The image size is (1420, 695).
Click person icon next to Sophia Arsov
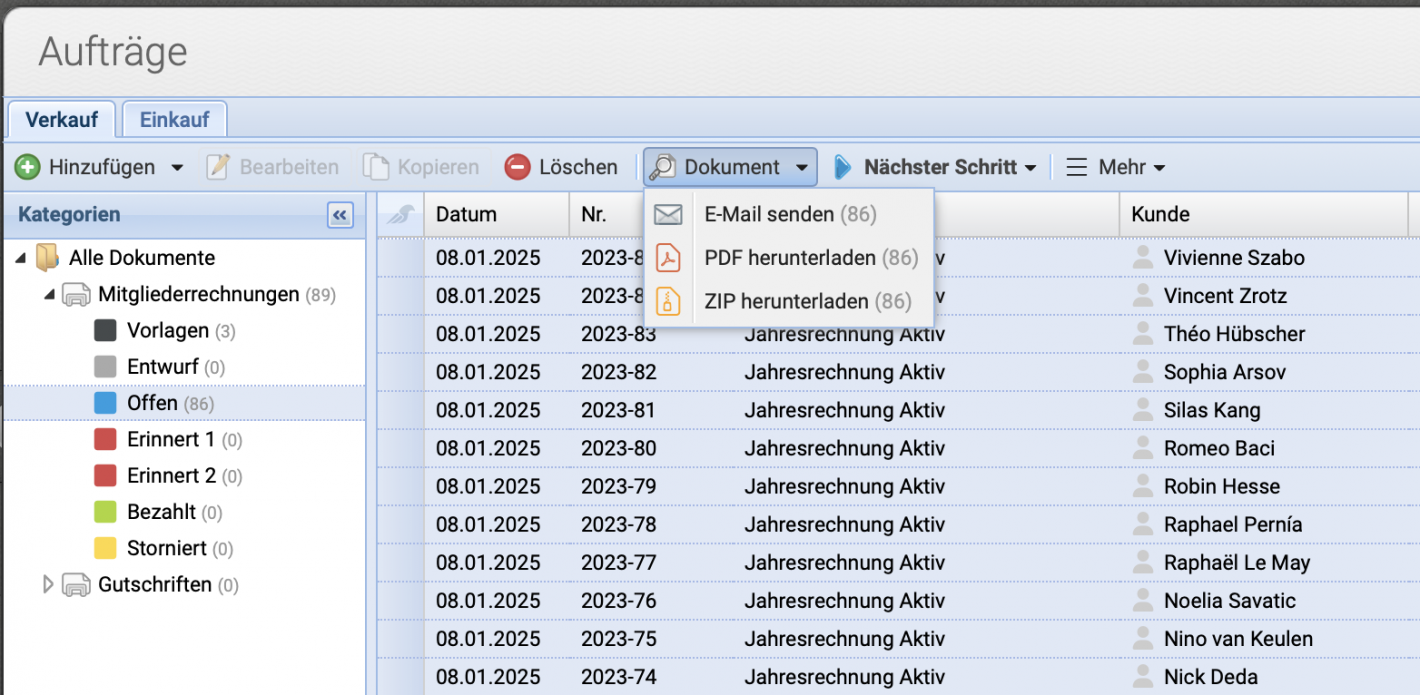(1143, 371)
